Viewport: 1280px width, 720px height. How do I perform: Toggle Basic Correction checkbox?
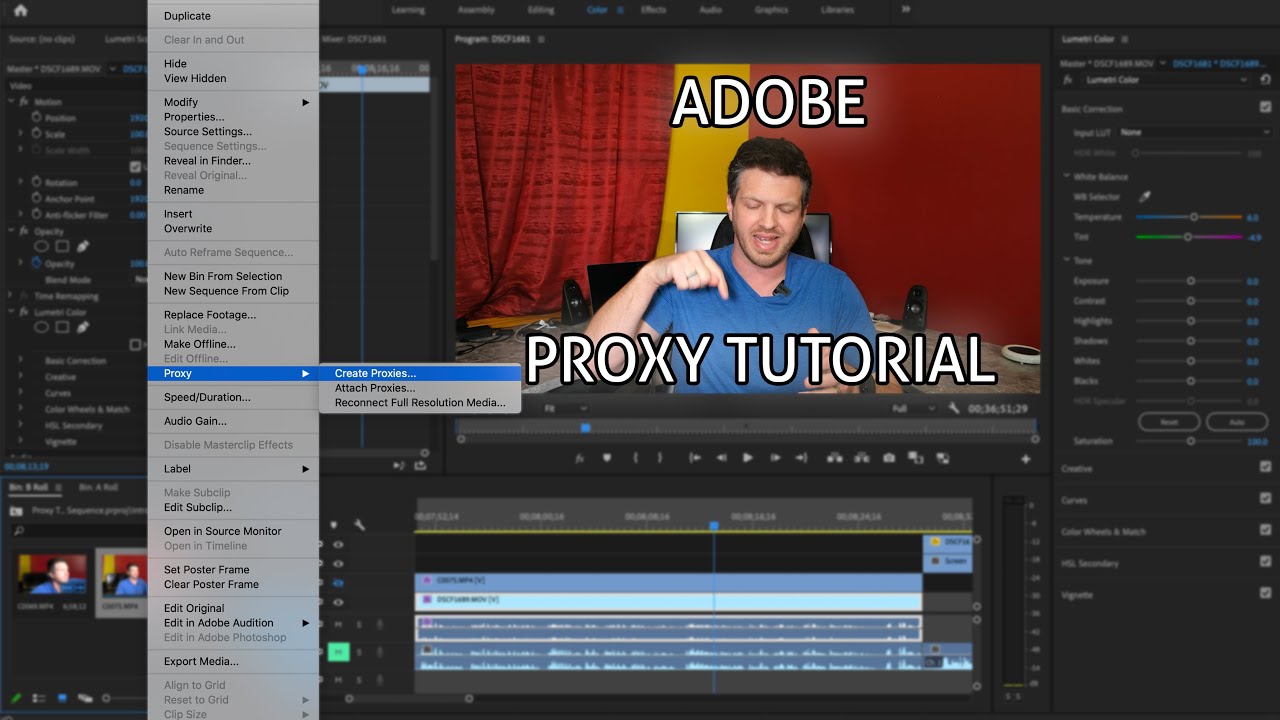pyautogui.click(x=1266, y=108)
